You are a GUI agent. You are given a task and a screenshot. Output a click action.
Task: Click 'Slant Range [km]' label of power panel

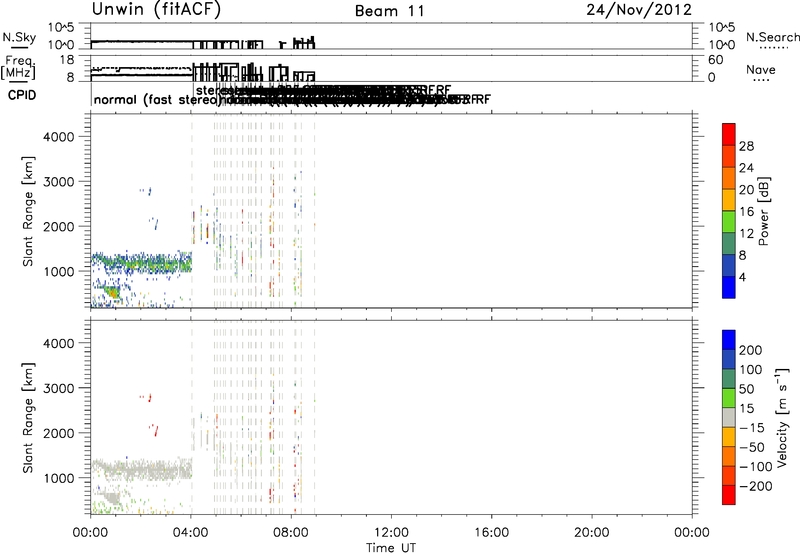(28, 211)
